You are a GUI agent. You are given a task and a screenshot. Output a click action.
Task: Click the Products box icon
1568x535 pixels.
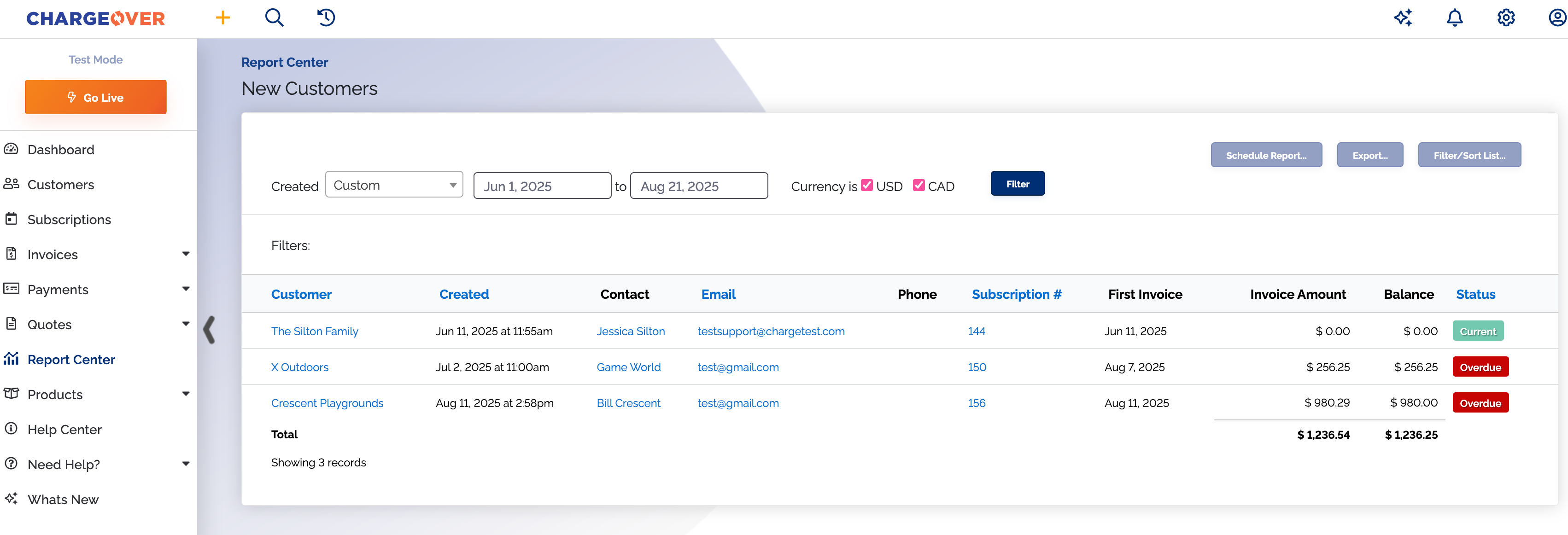(11, 394)
